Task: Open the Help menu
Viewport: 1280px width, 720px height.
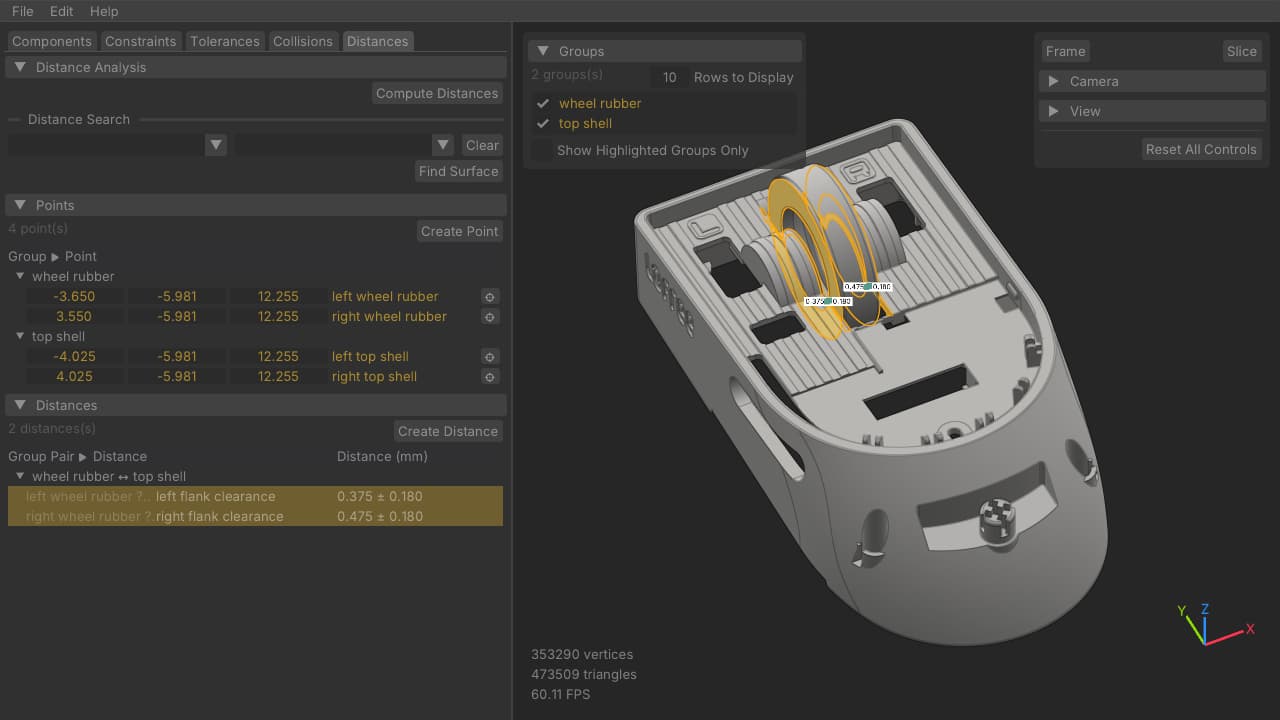Action: pos(104,11)
